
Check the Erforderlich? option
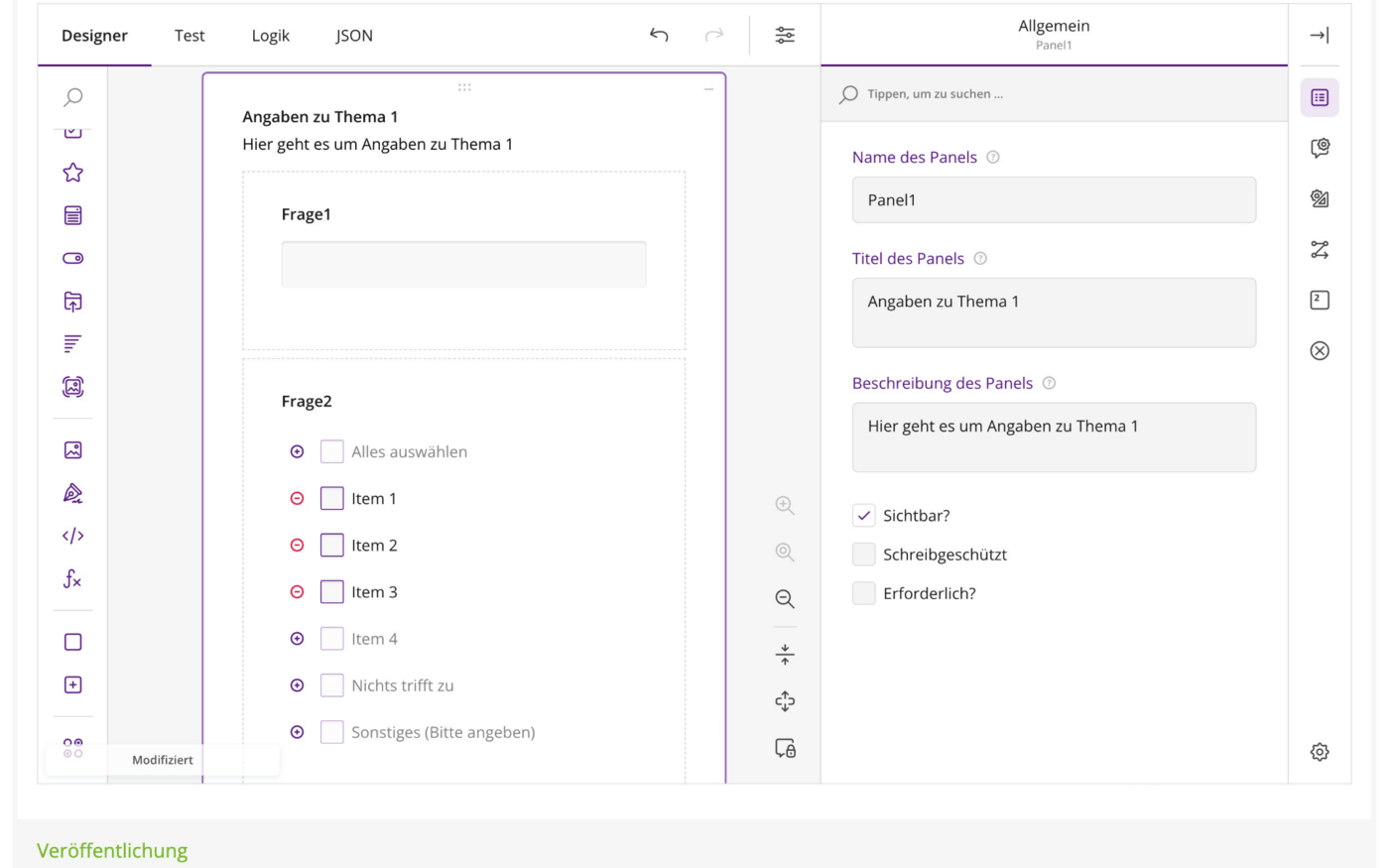click(864, 593)
